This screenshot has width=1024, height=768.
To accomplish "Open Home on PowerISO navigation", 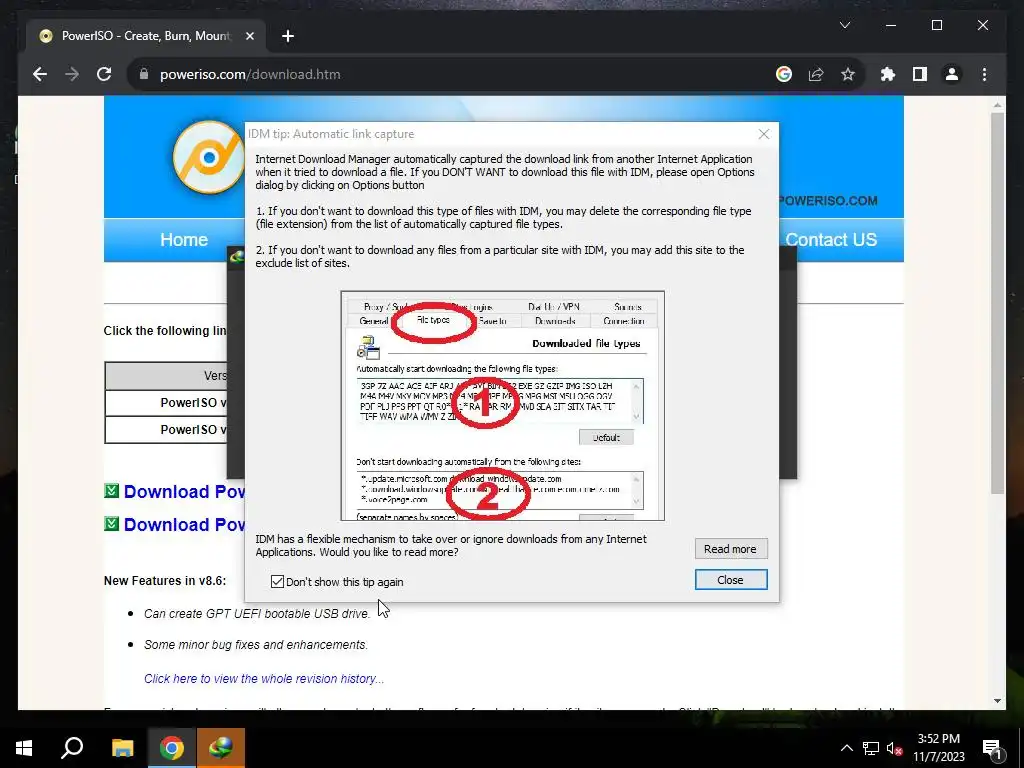I will coord(184,240).
